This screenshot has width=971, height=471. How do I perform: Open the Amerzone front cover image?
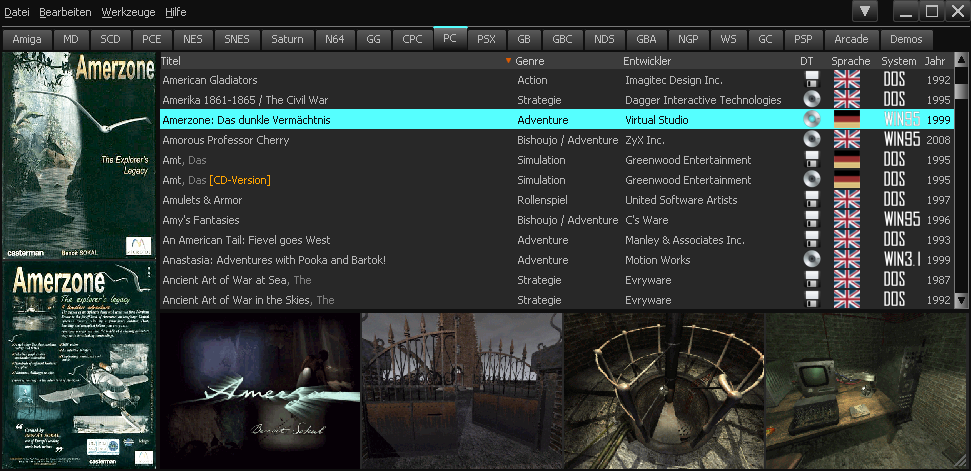79,155
